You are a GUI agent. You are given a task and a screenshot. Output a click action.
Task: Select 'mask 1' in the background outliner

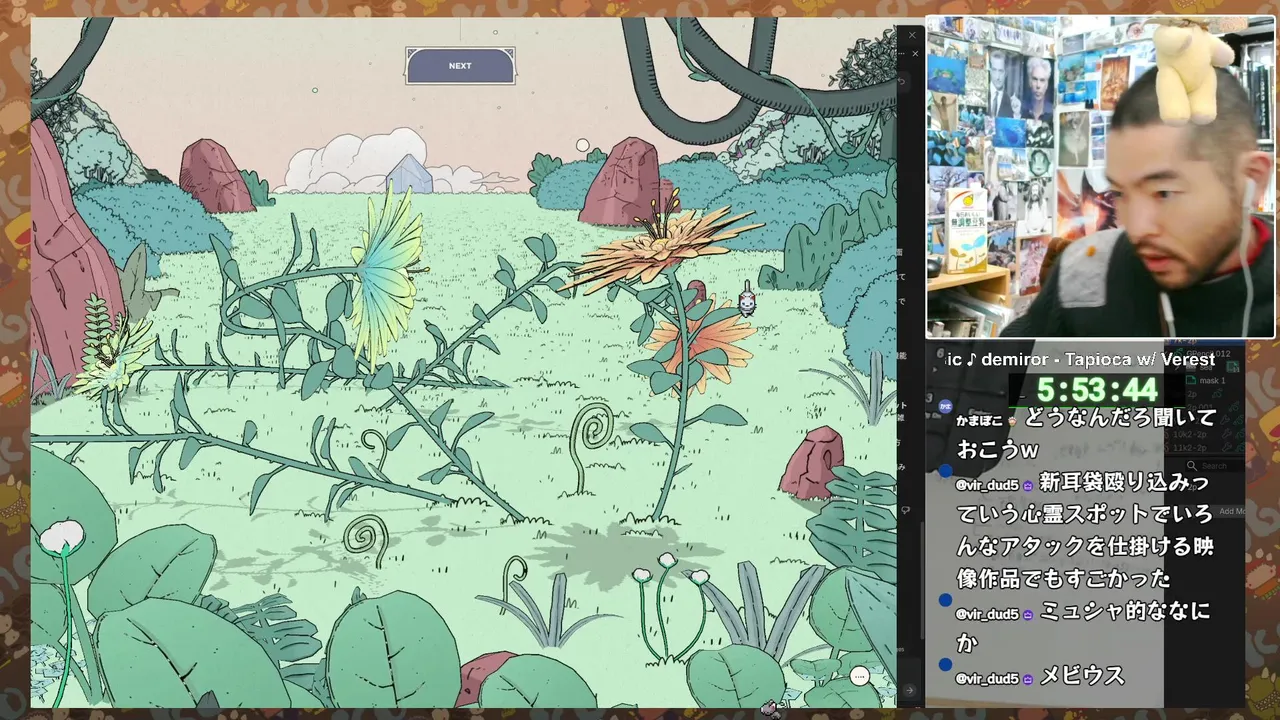tap(1212, 381)
